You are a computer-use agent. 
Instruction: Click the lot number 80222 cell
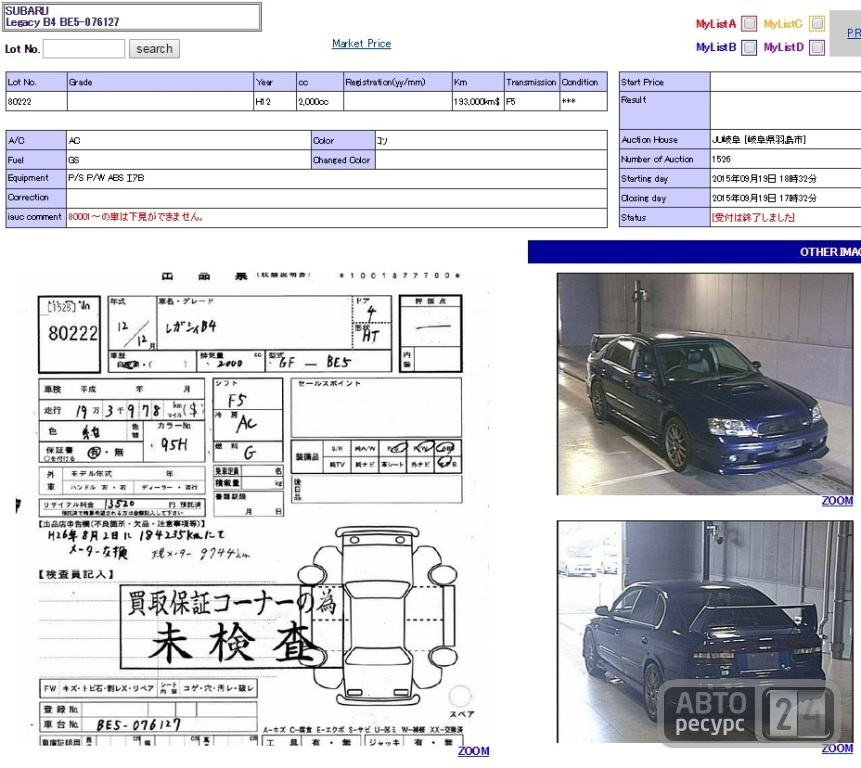tap(36, 102)
